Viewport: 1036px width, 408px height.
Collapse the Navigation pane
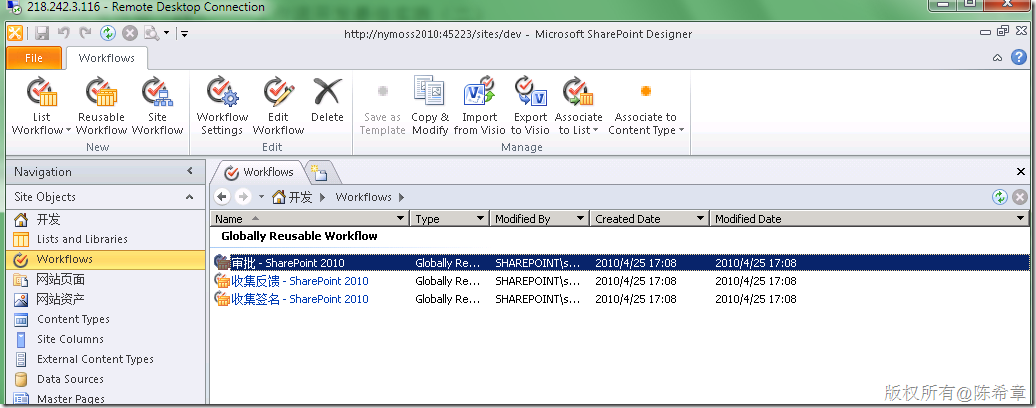(x=190, y=172)
